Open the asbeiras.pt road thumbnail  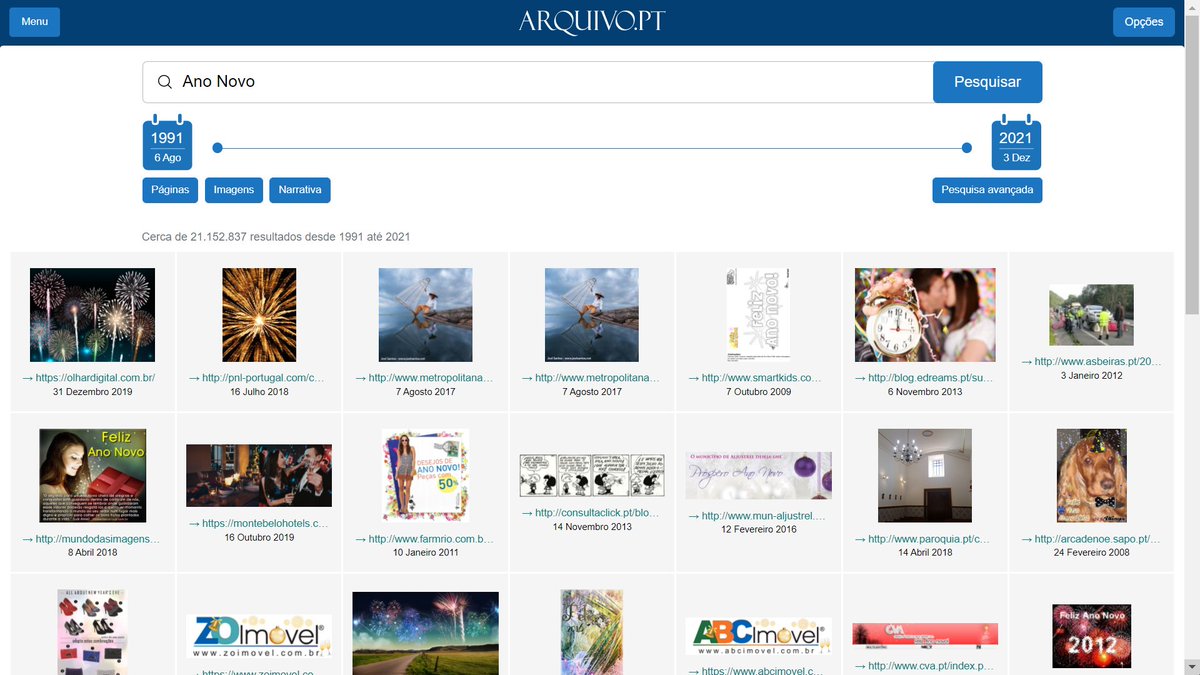click(1091, 315)
